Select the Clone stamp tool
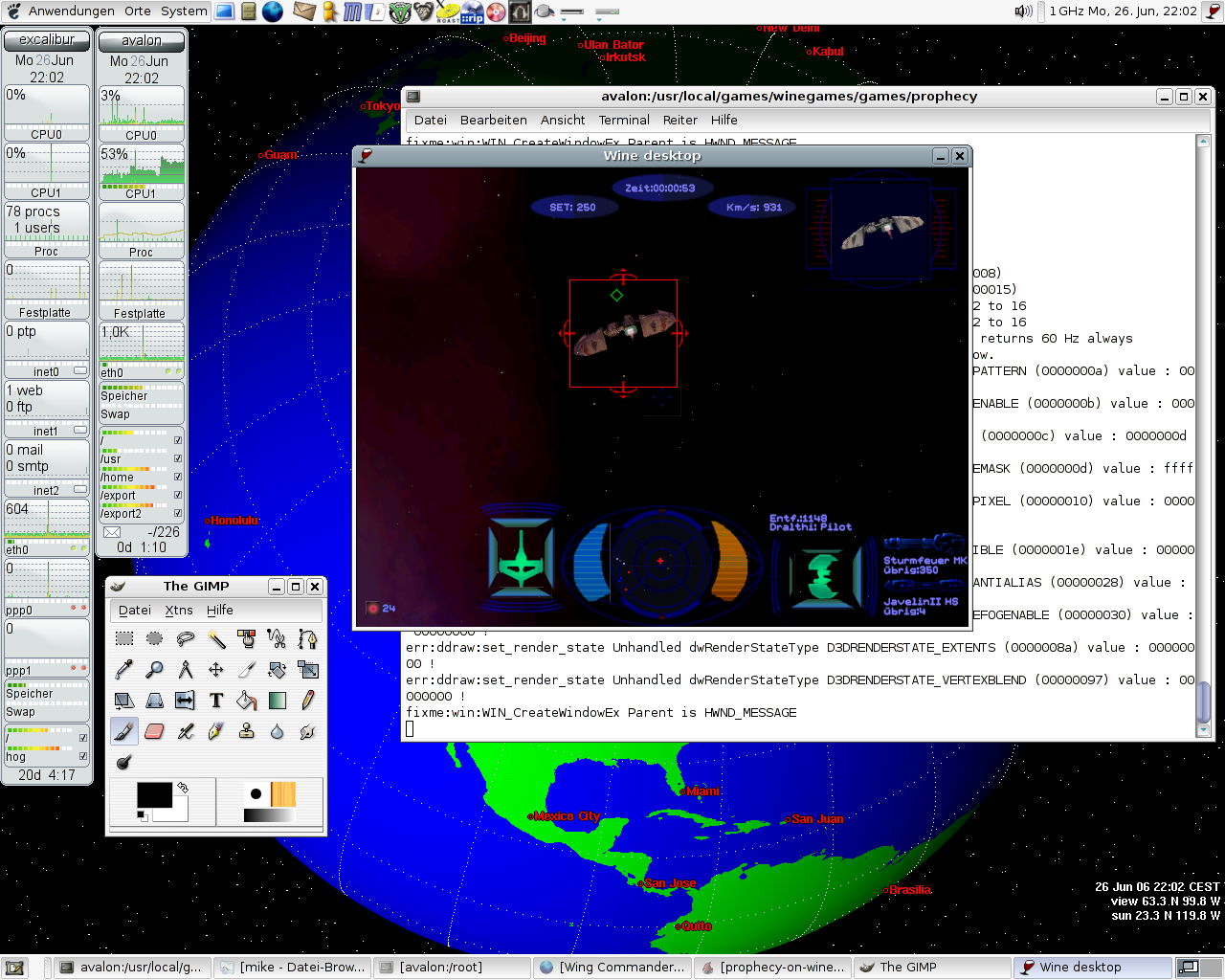This screenshot has height=980, width=1225. pos(247,731)
